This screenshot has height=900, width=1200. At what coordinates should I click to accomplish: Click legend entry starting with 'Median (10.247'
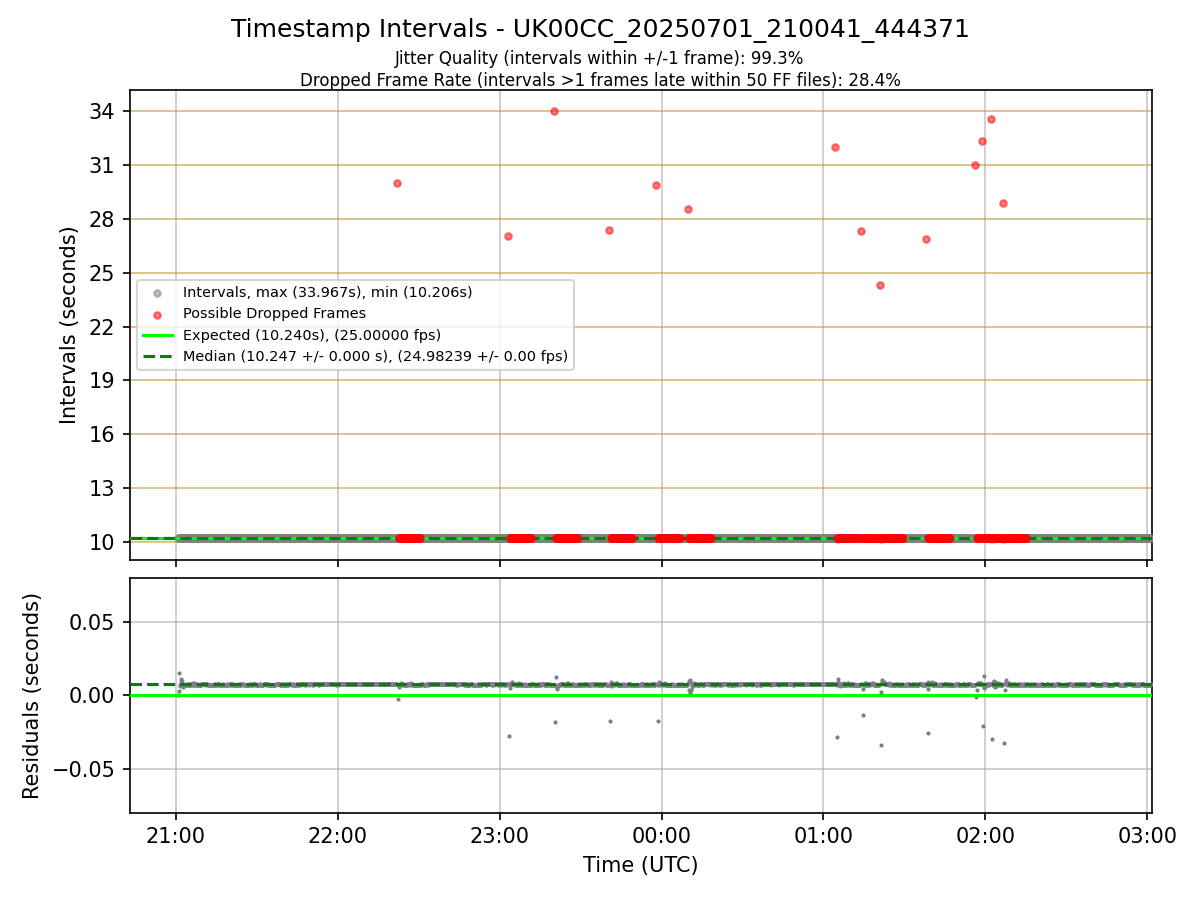pos(375,356)
